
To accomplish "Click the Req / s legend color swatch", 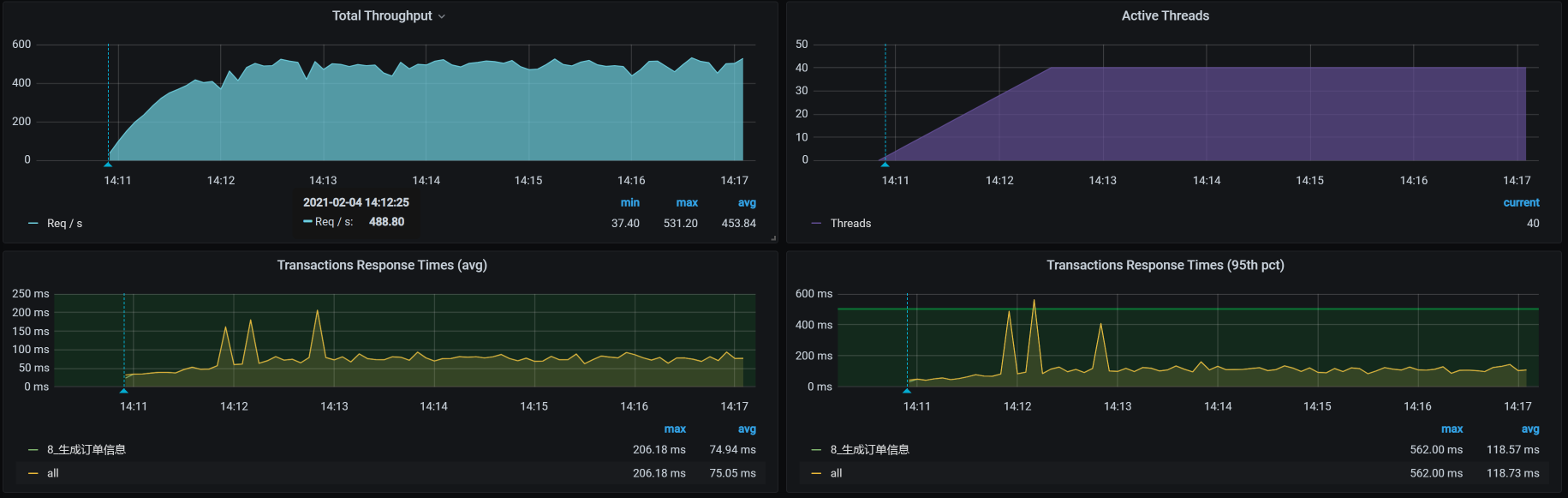I will [33, 224].
